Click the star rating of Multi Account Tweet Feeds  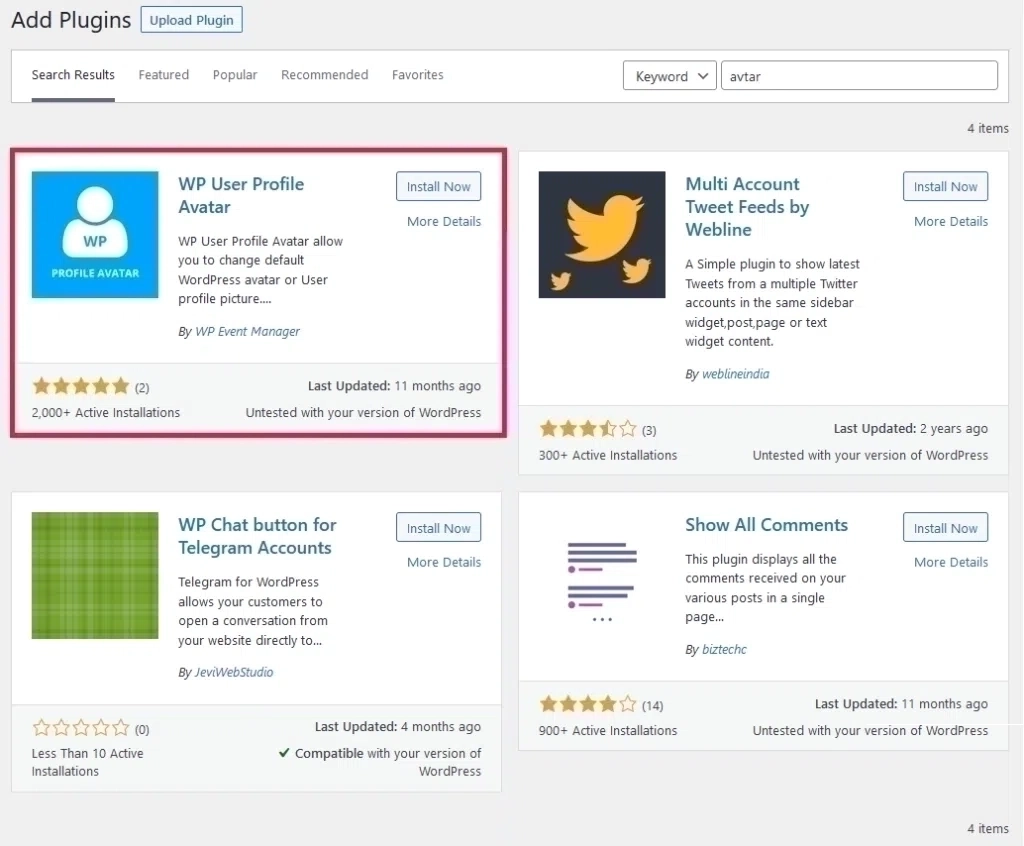coord(588,428)
